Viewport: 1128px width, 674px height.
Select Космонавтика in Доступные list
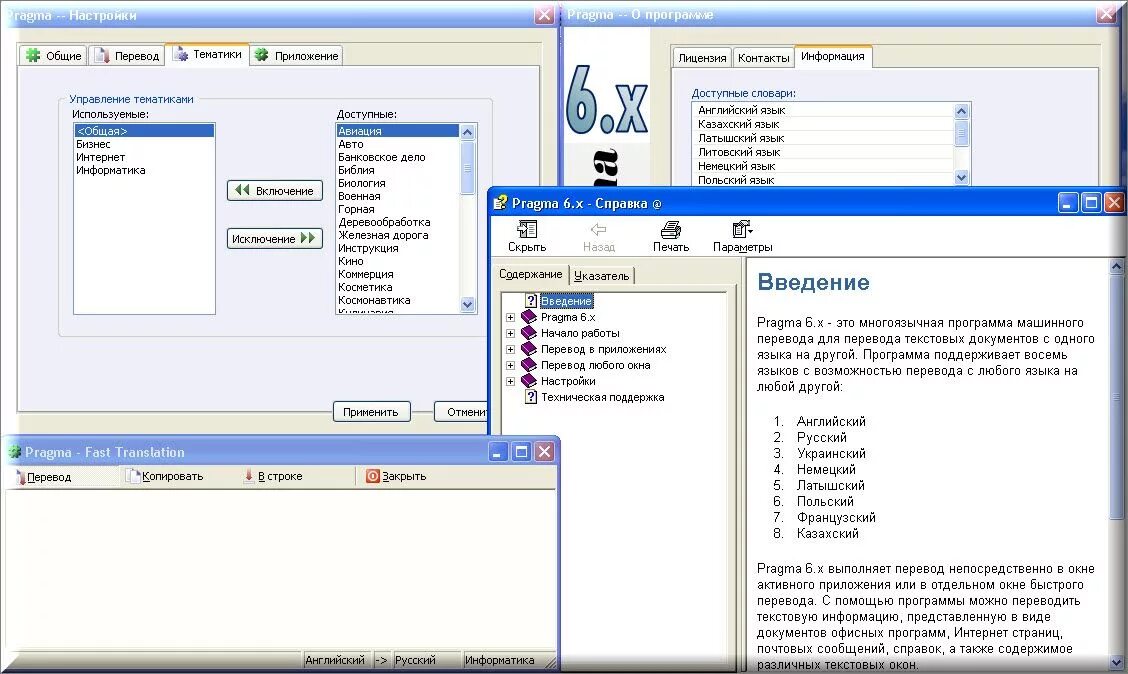[398, 300]
